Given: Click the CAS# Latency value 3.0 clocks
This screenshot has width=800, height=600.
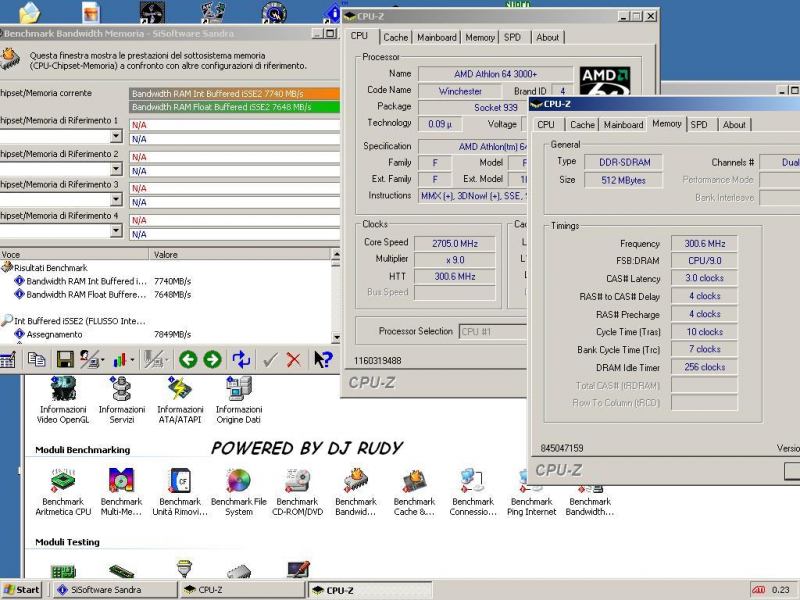Looking at the screenshot, I should pyautogui.click(x=704, y=278).
